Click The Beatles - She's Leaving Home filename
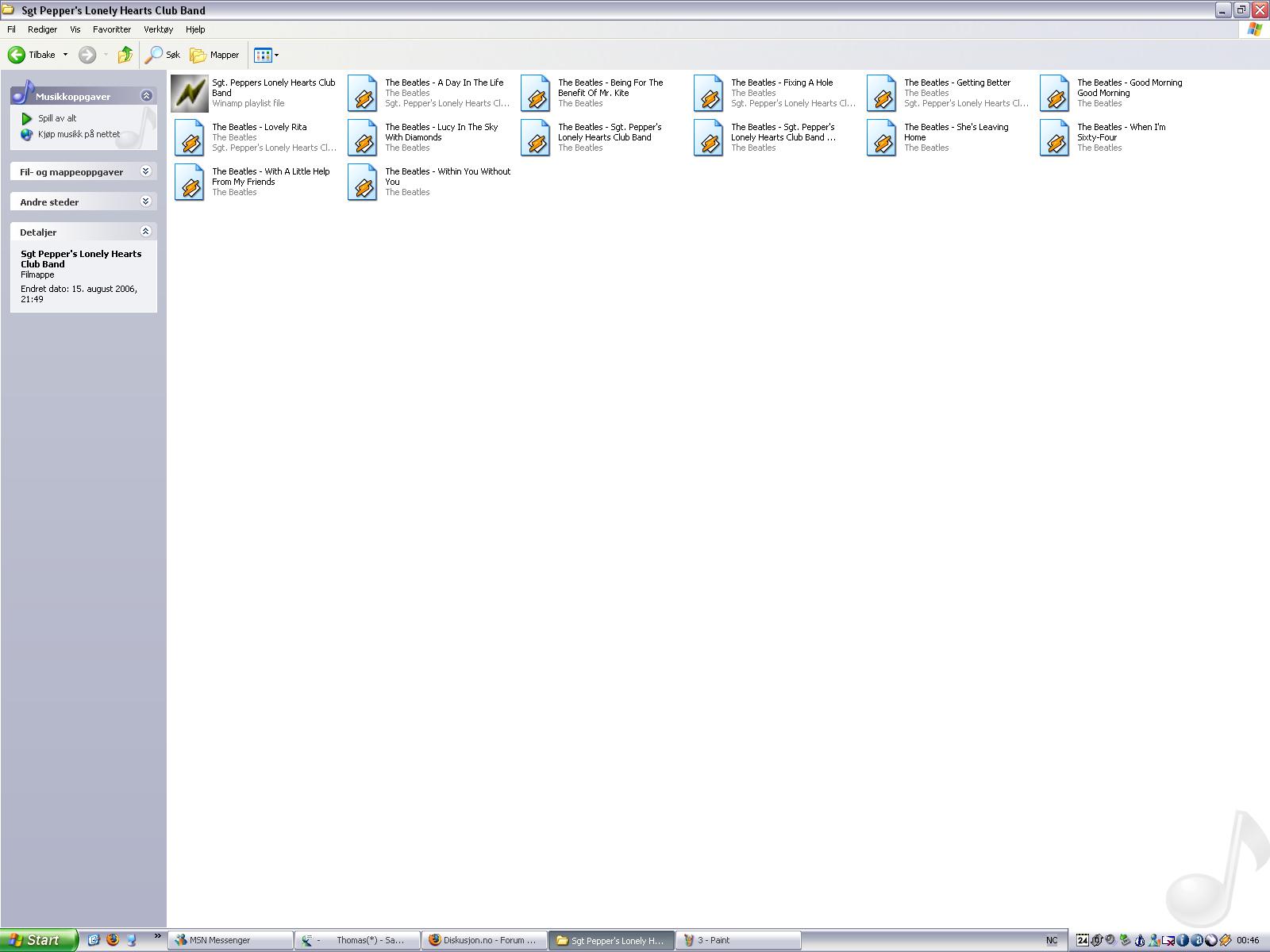The image size is (1270, 952). [956, 132]
